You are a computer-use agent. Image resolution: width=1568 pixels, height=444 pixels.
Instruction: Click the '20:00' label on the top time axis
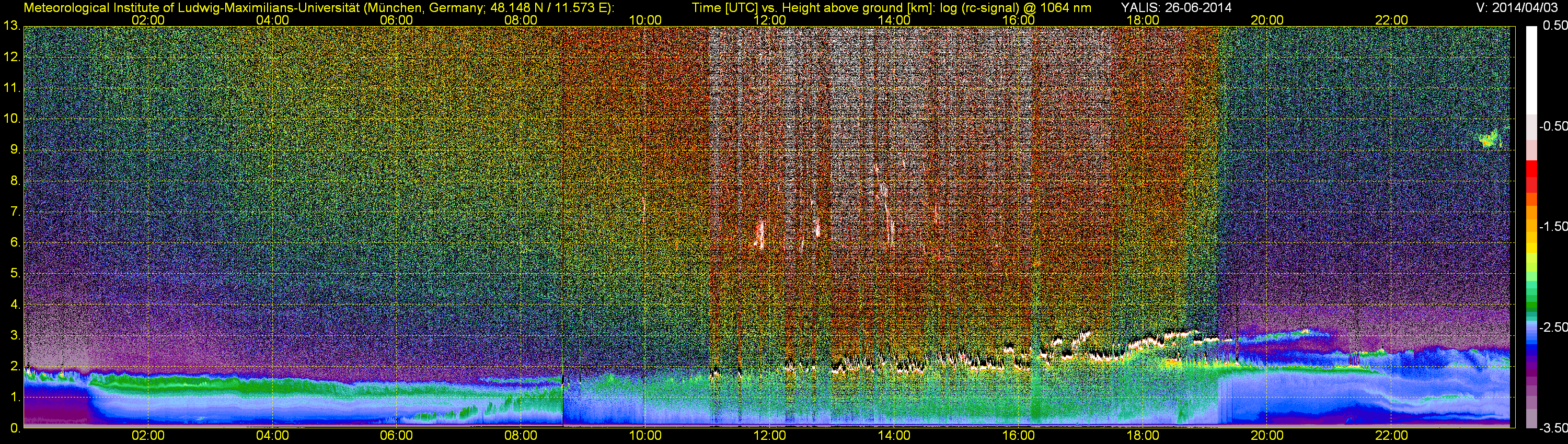(1267, 20)
